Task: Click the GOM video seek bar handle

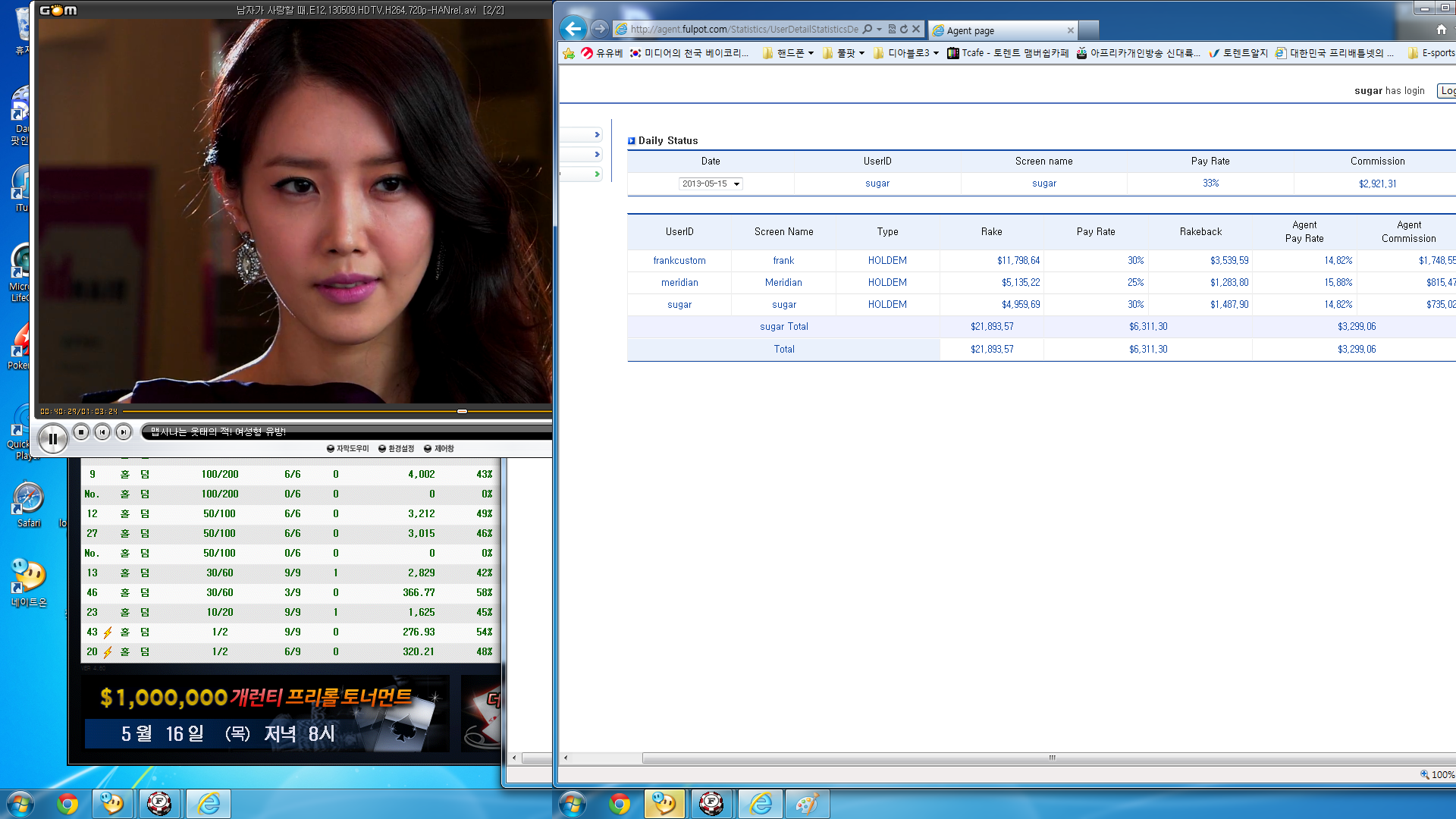Action: coord(462,411)
